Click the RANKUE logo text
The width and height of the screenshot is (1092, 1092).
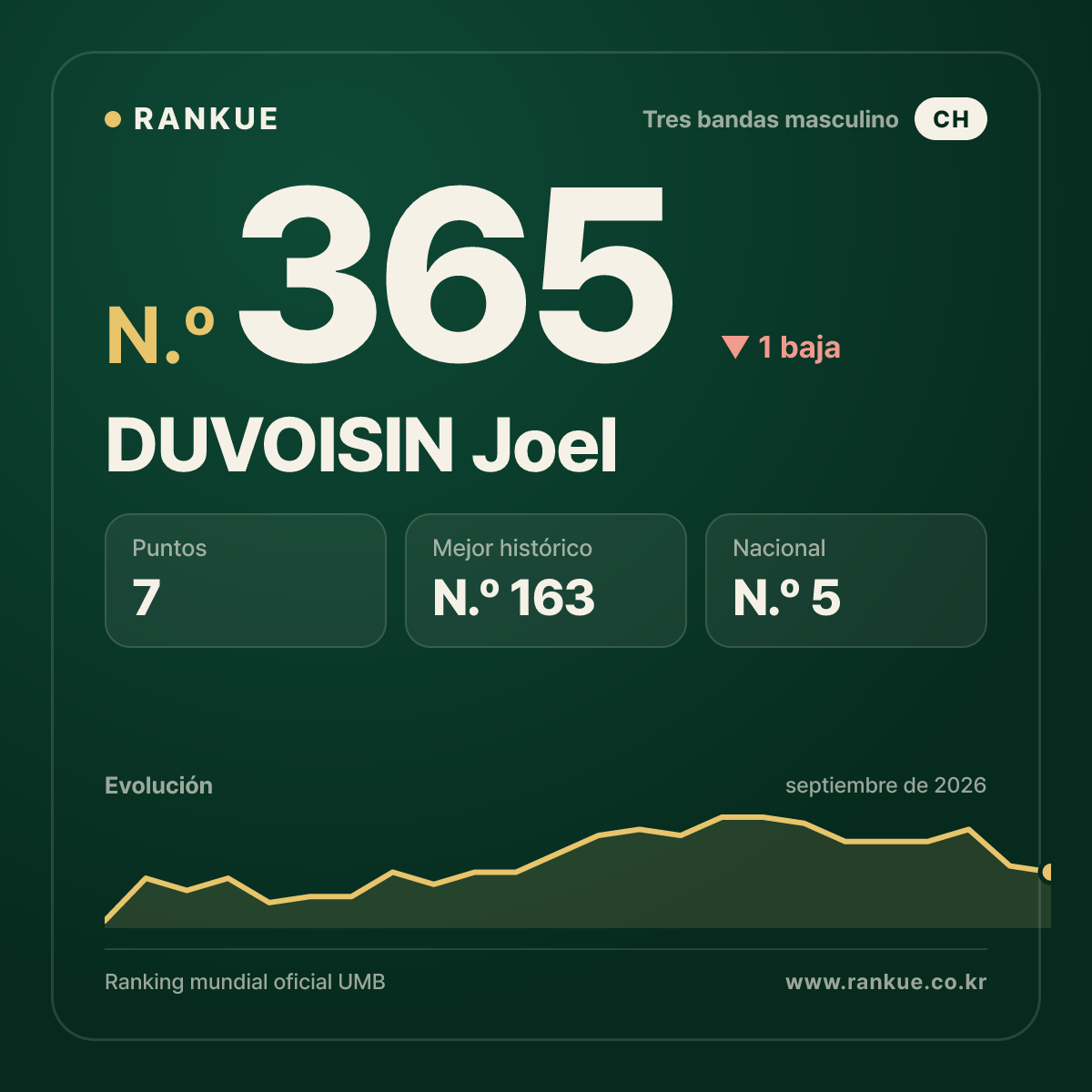click(x=206, y=119)
